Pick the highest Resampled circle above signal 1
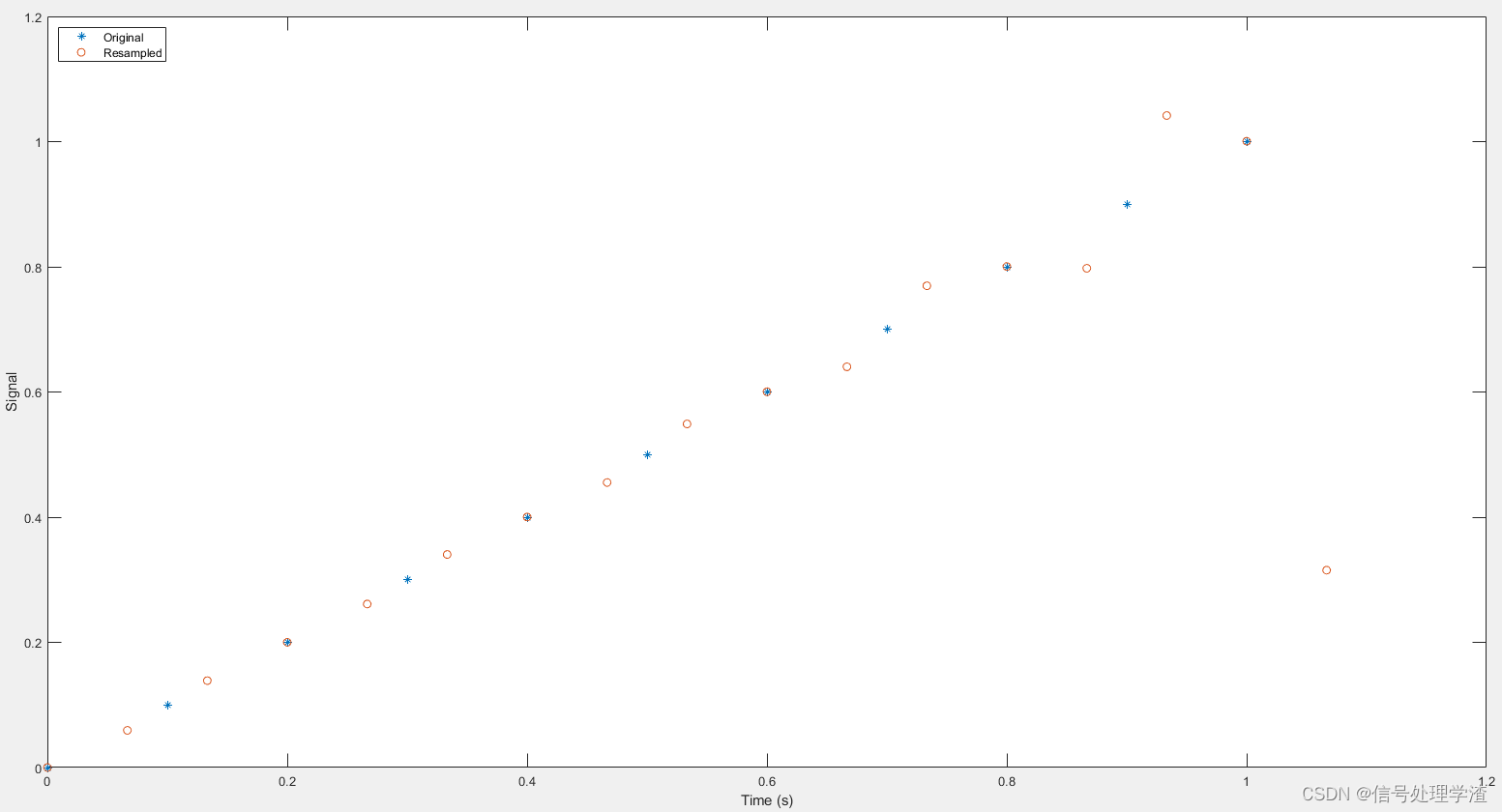Viewport: 1502px width, 812px height. click(x=1166, y=116)
